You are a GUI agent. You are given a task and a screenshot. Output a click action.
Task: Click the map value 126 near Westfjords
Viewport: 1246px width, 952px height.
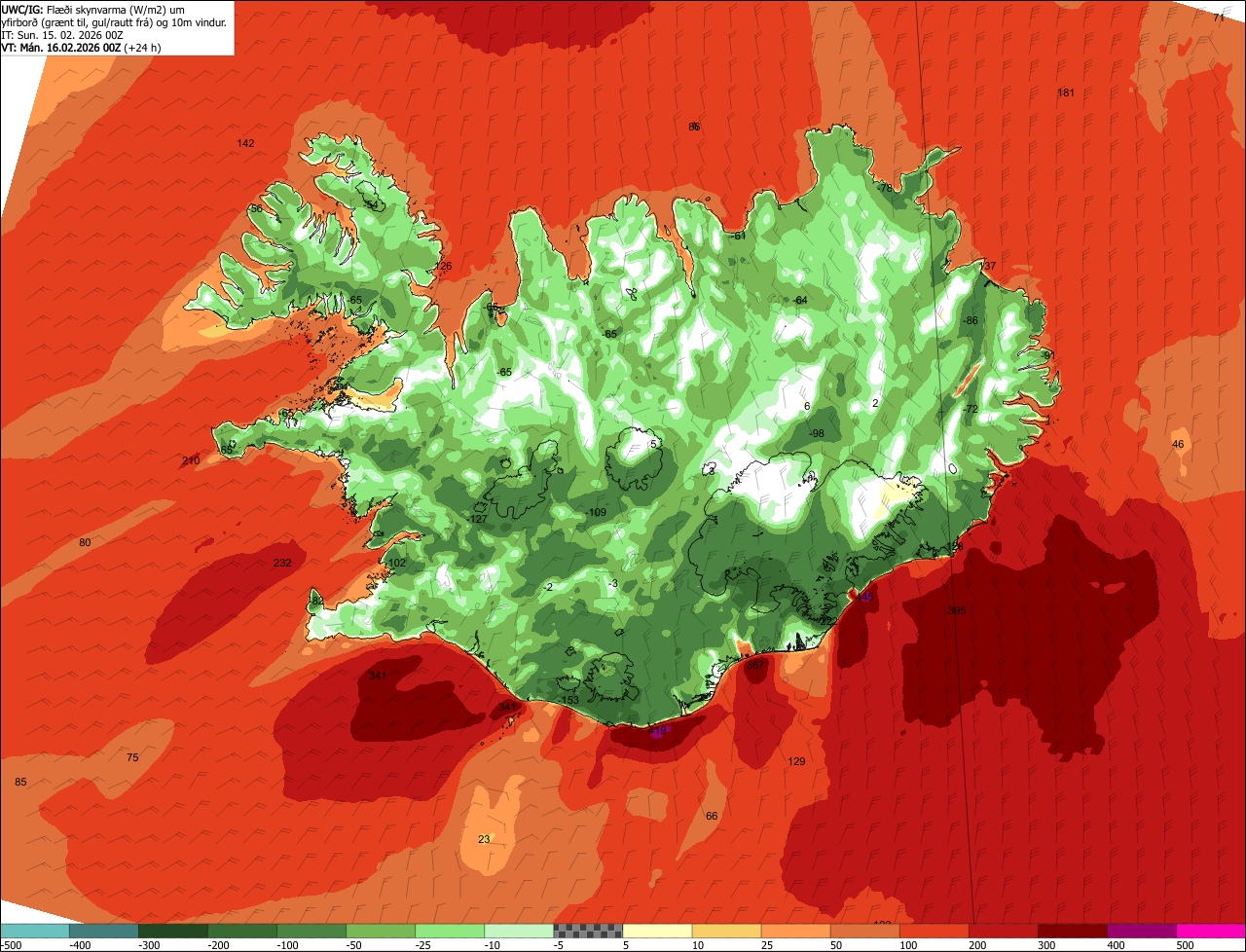pyautogui.click(x=444, y=266)
